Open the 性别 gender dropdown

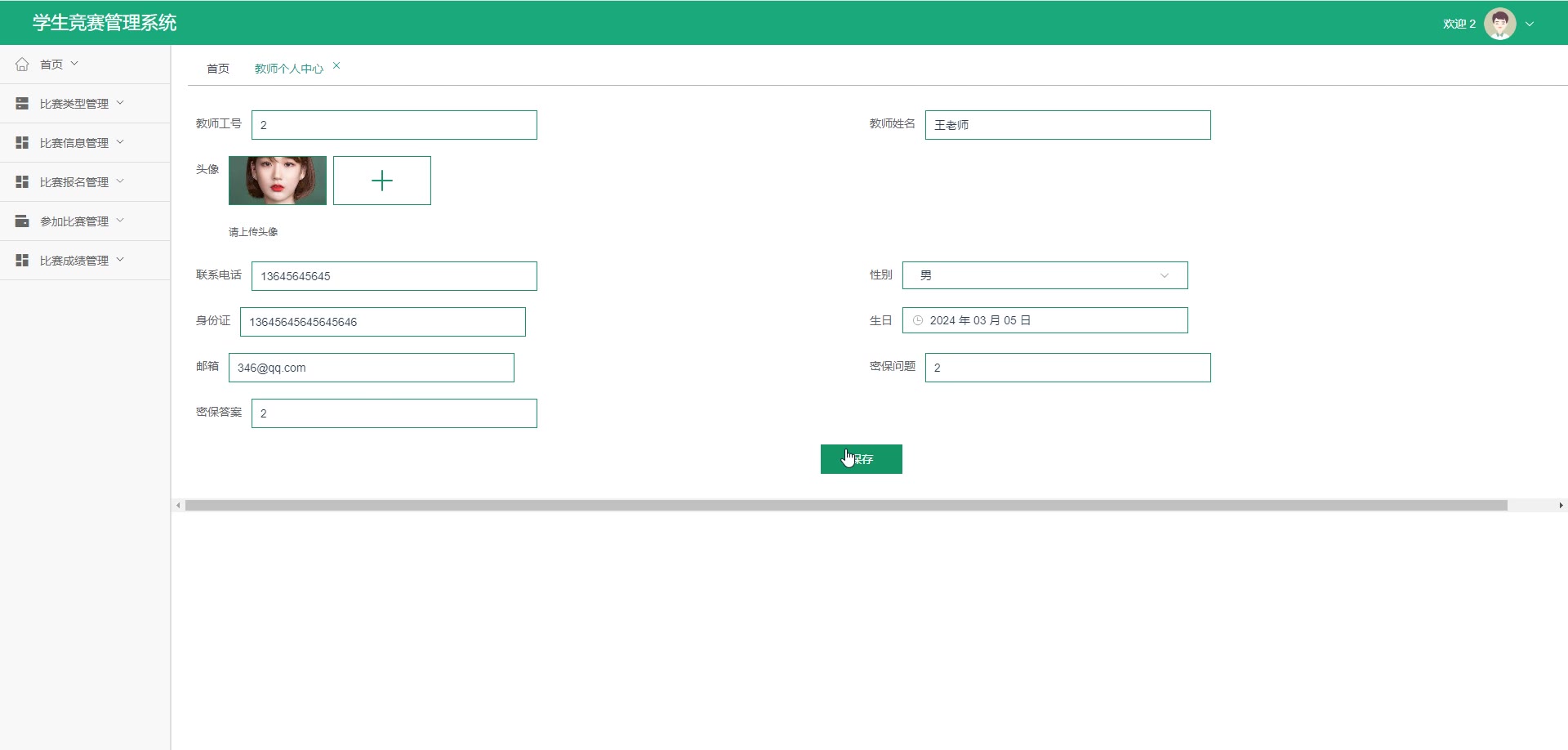coord(1045,275)
